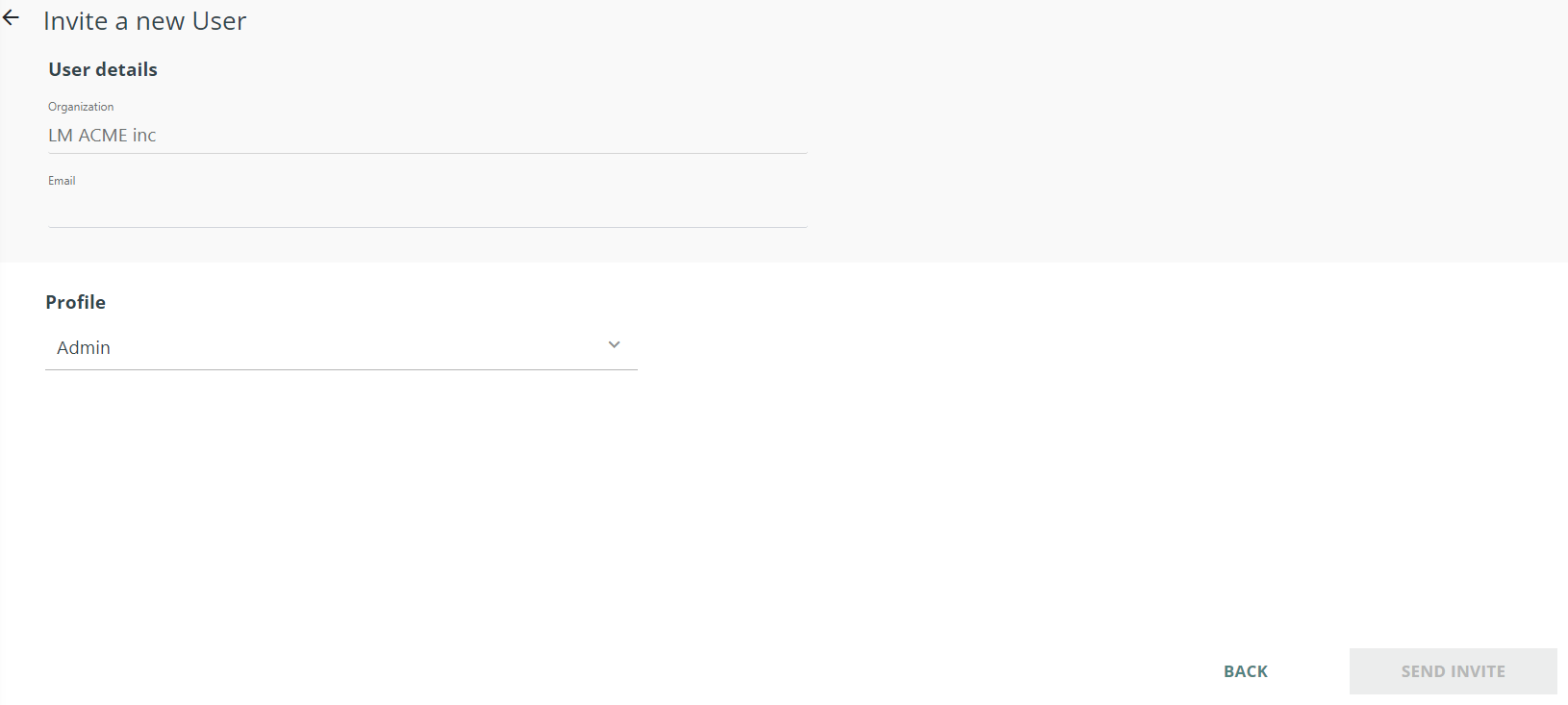Click the word 'Invite' in the page title
The height and width of the screenshot is (705, 1568).
pyautogui.click(x=75, y=21)
